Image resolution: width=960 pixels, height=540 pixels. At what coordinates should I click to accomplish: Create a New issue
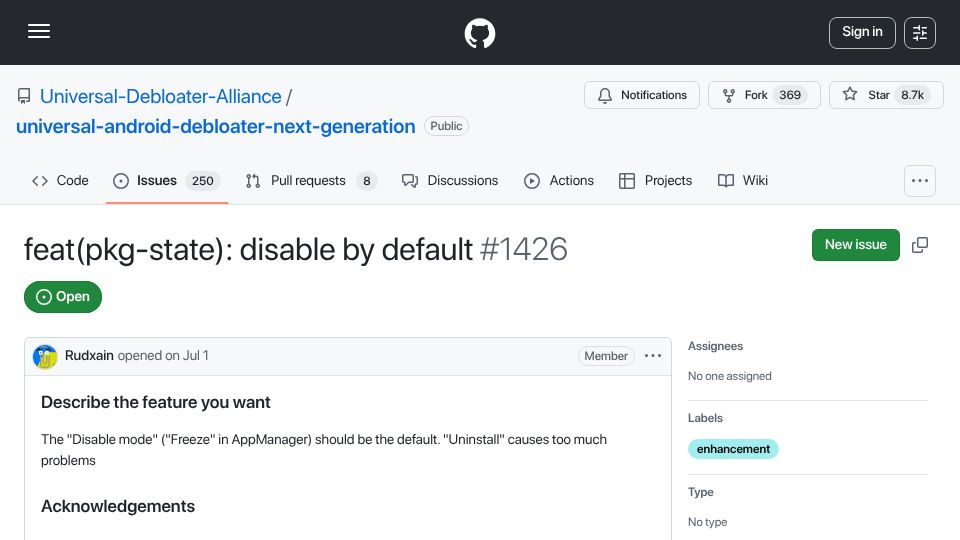(x=855, y=245)
